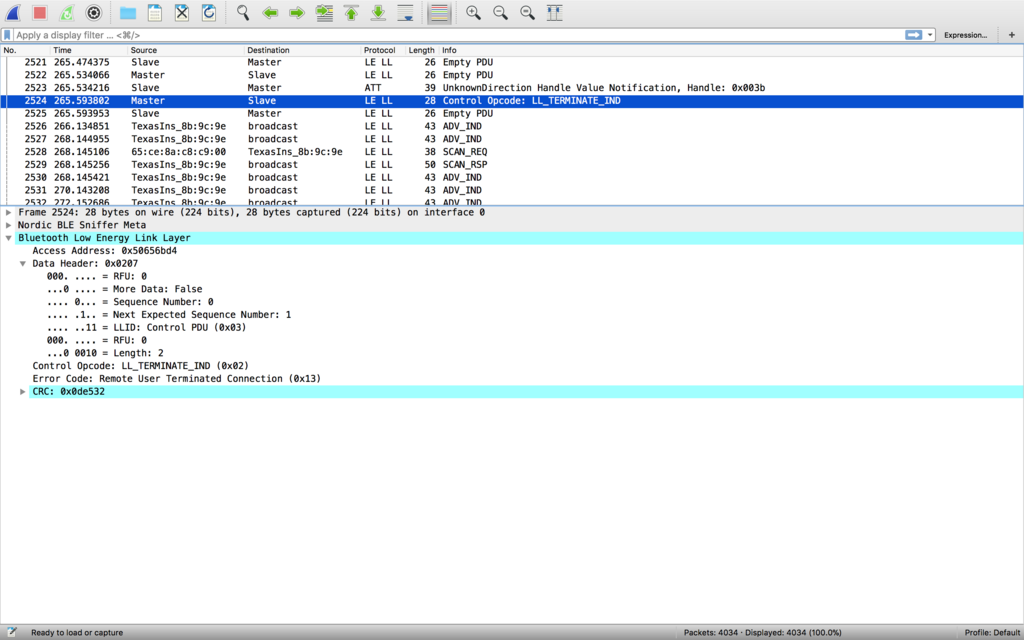This screenshot has height=640, width=1024.
Task: Open the display filter bookmark icon
Action: [x=7, y=35]
